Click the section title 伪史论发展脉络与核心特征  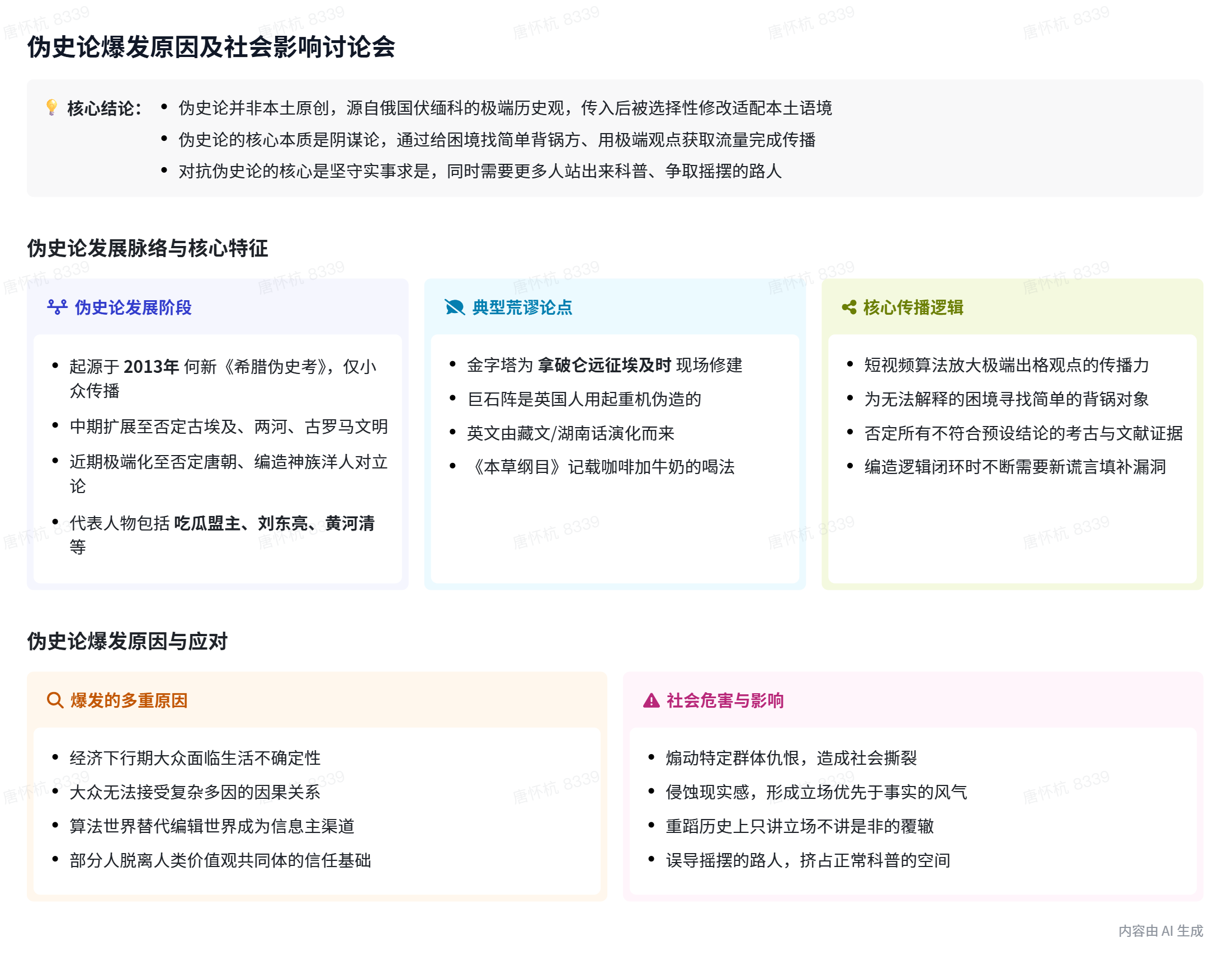(147, 248)
